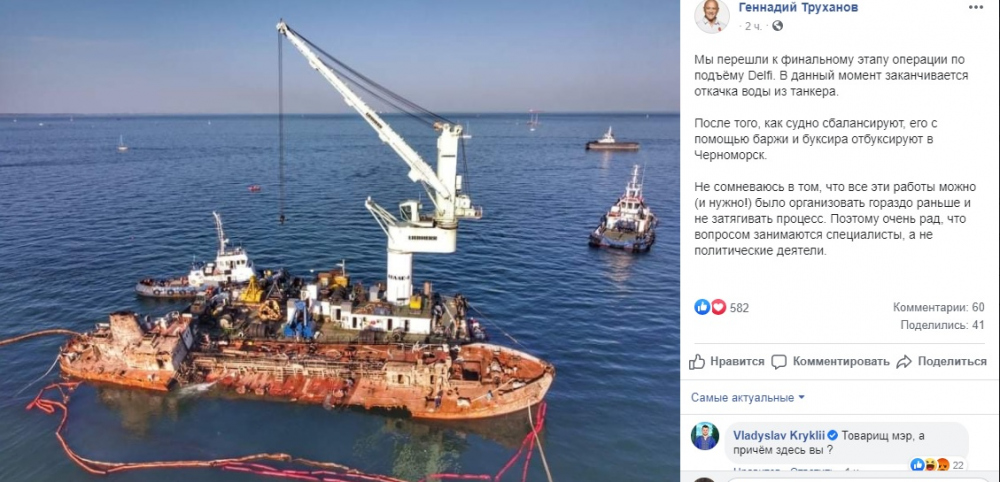Open the Геннадий Труханов profile link
The width and height of the screenshot is (1000, 482).
(798, 8)
